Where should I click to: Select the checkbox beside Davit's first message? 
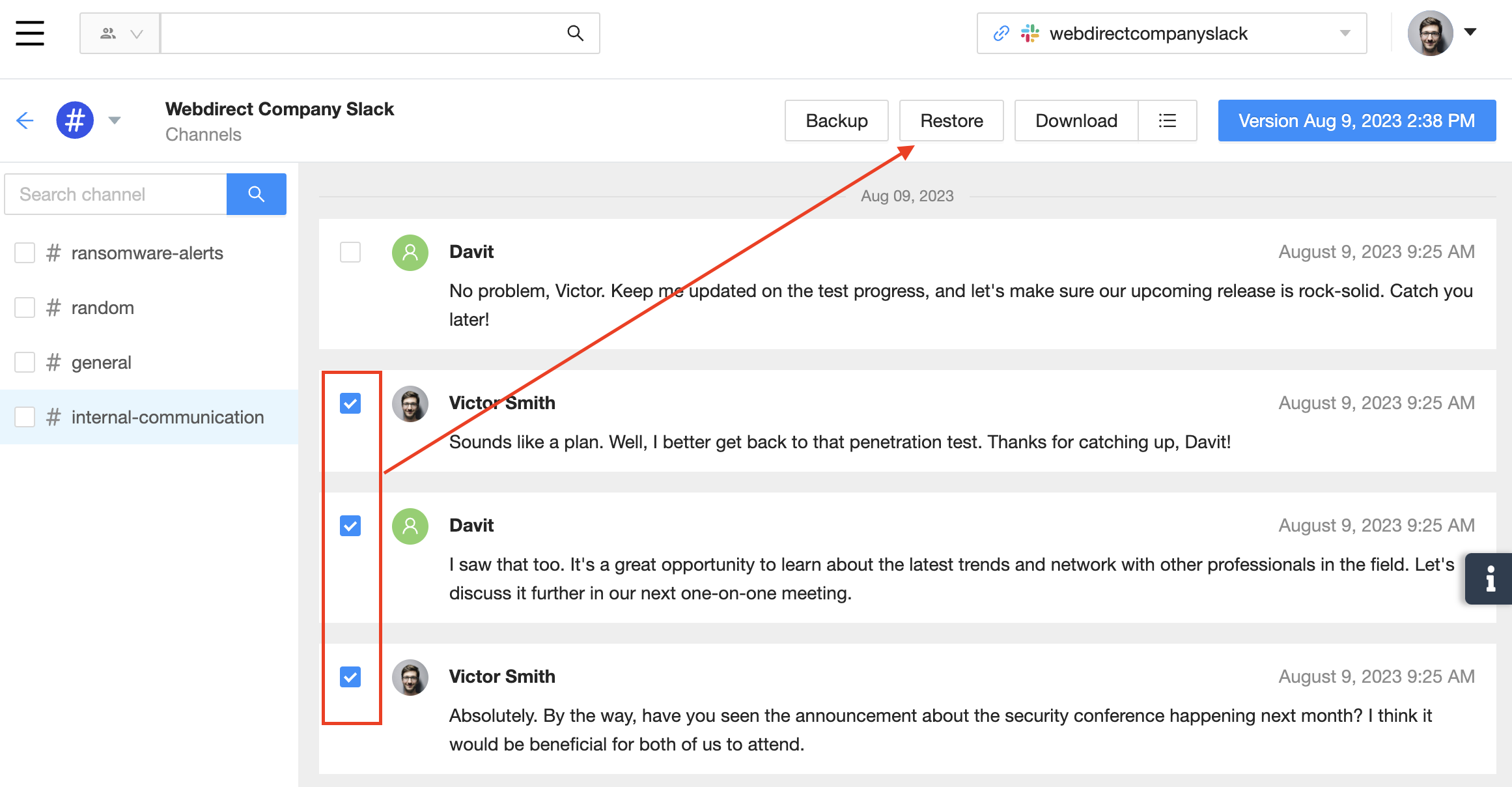350,252
